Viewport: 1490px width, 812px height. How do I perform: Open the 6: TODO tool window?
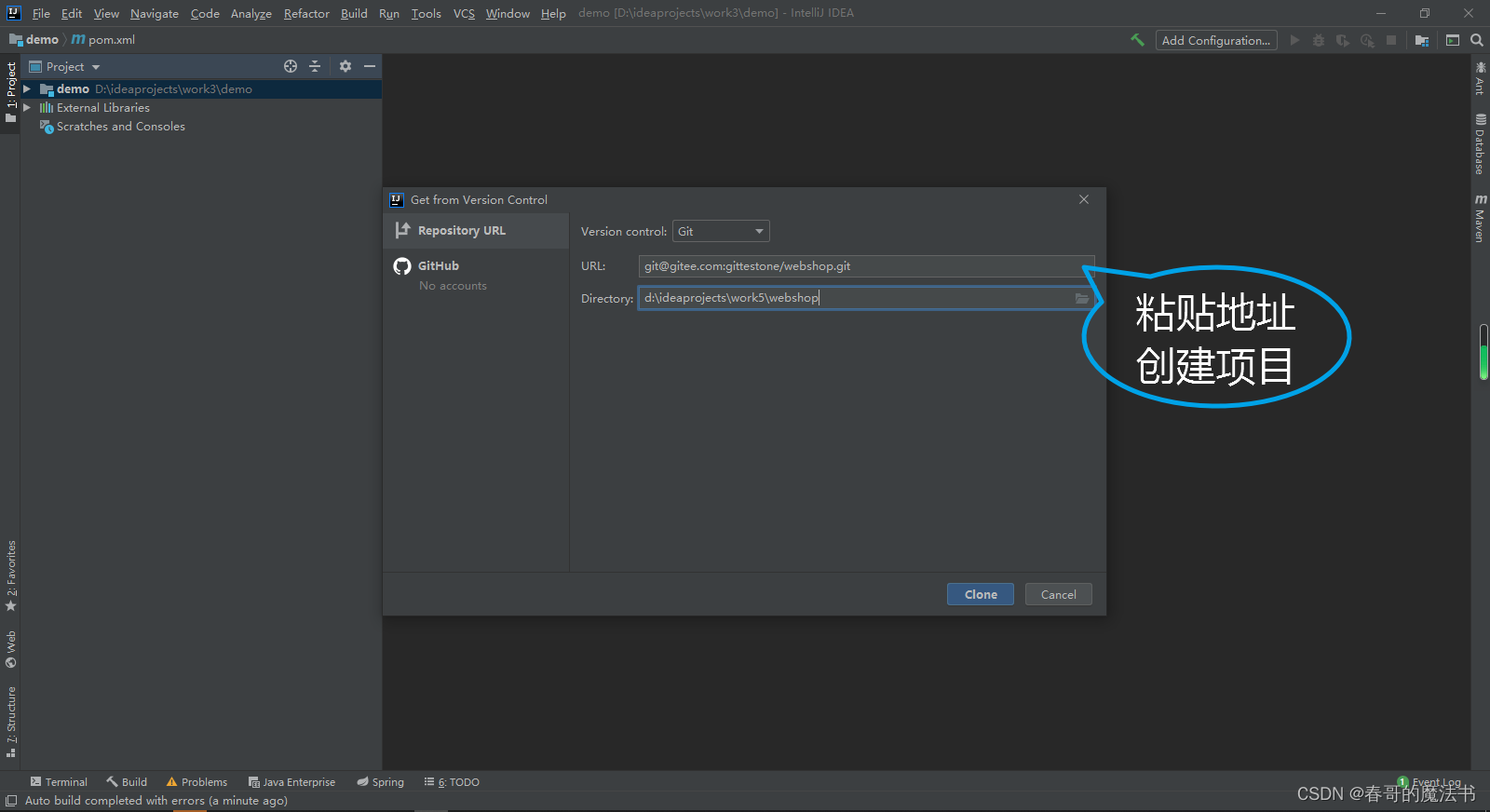(452, 782)
